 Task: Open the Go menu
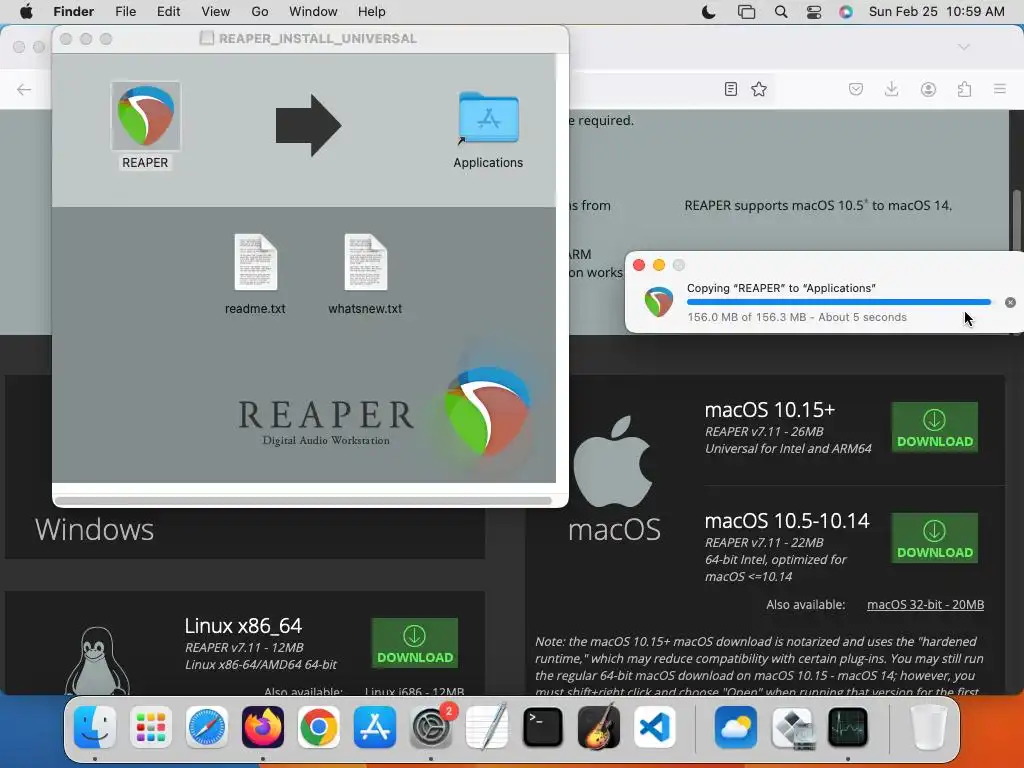(260, 12)
